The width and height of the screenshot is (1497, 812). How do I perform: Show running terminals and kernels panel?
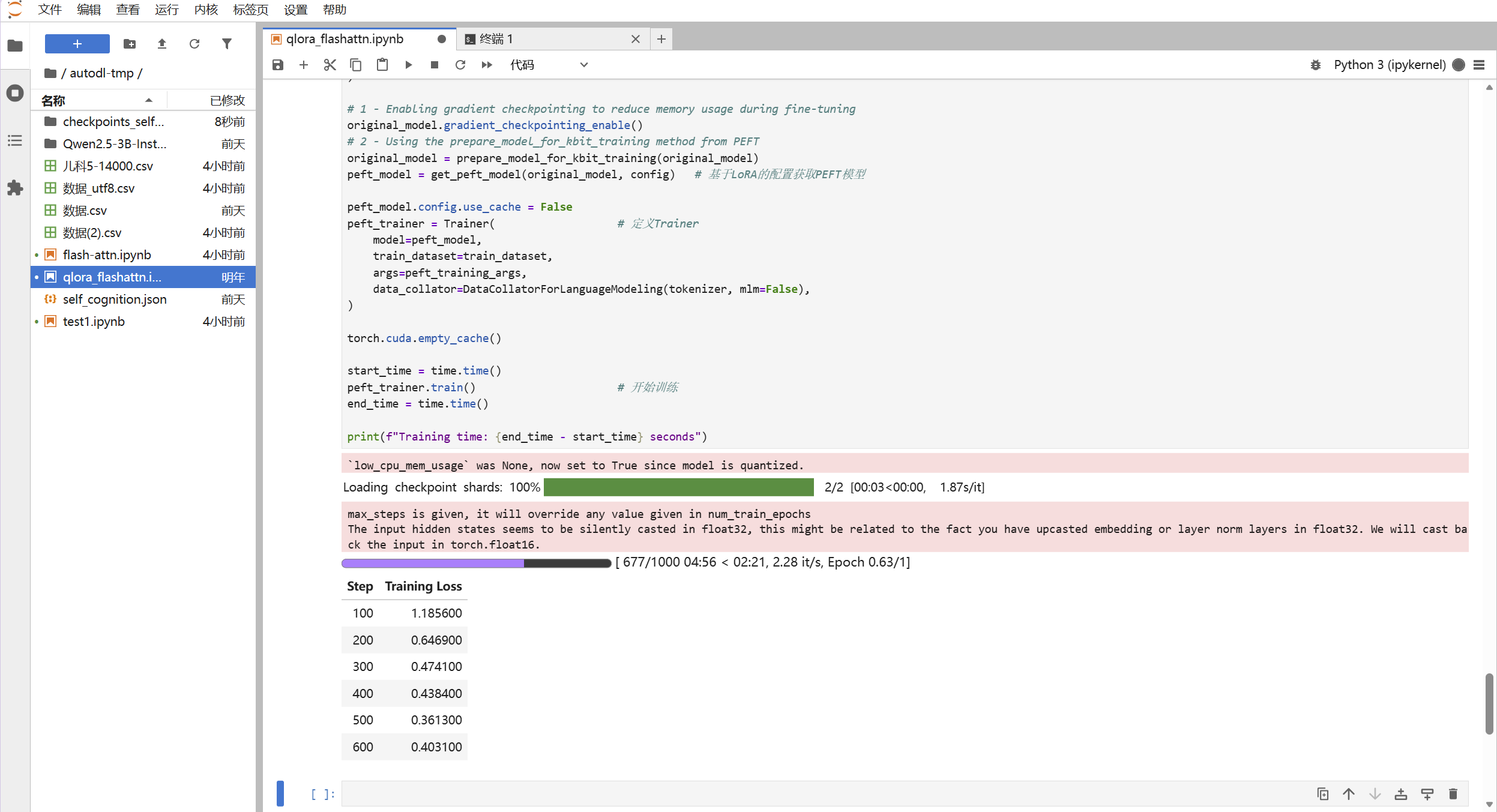point(15,93)
